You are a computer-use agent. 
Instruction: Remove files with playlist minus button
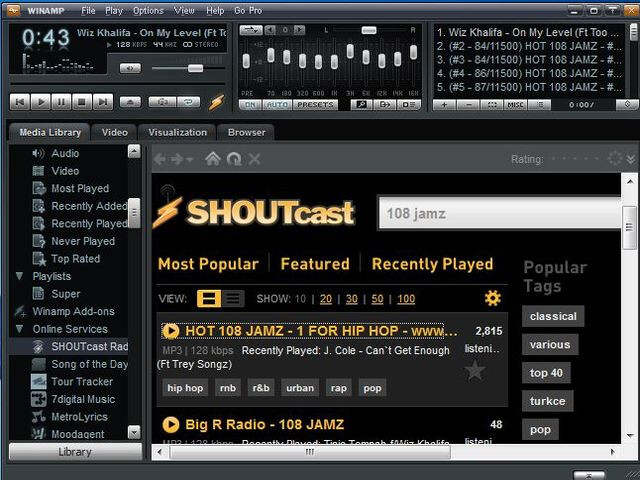point(469,105)
